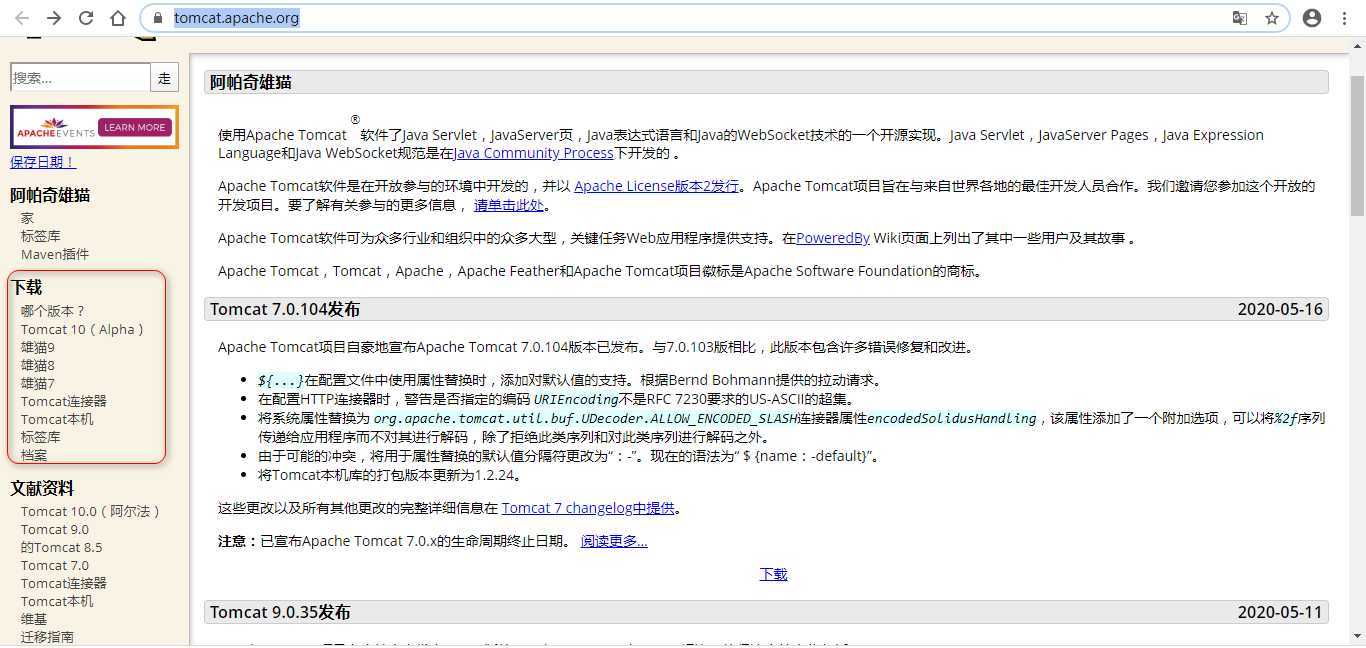Open the Chrome profile avatar
Viewport: 1366px width, 648px height.
pos(1312,18)
